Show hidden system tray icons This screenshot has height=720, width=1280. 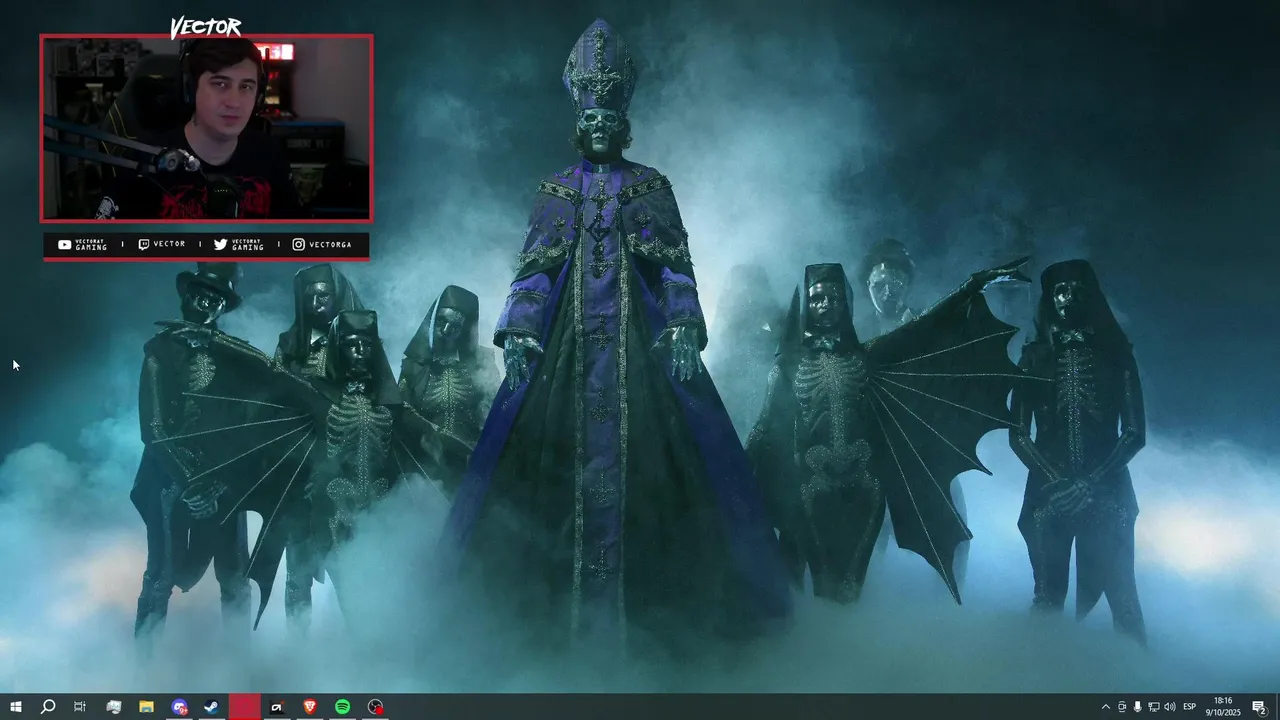pyautogui.click(x=1105, y=707)
